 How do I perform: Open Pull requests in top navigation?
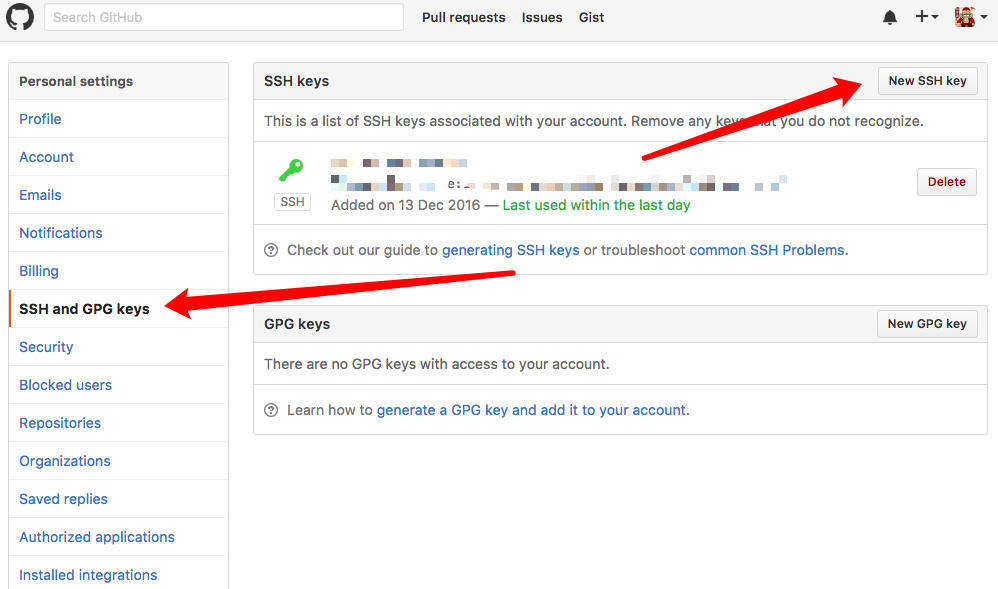[x=463, y=17]
